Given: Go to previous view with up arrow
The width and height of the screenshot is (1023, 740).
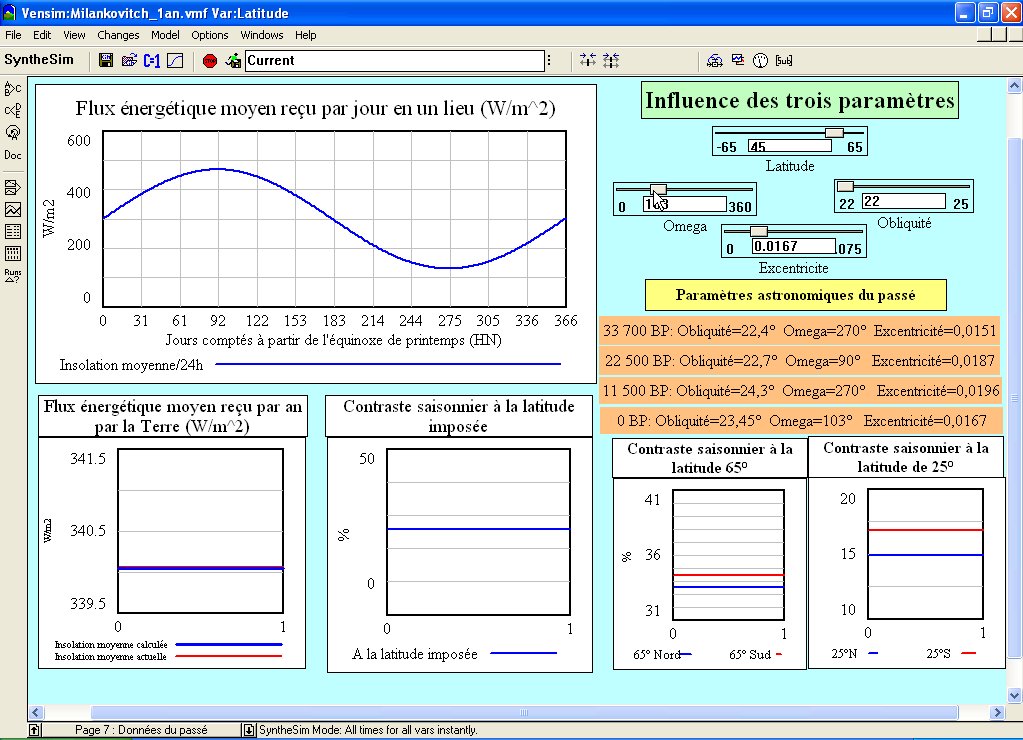Looking at the screenshot, I should click(x=35, y=731).
